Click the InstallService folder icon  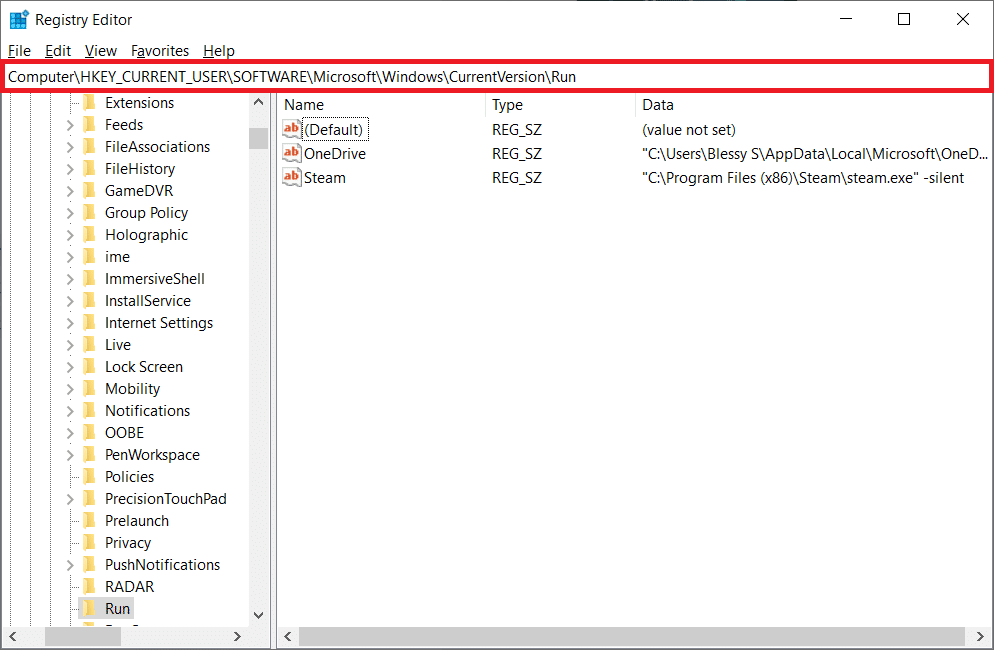[x=90, y=301]
